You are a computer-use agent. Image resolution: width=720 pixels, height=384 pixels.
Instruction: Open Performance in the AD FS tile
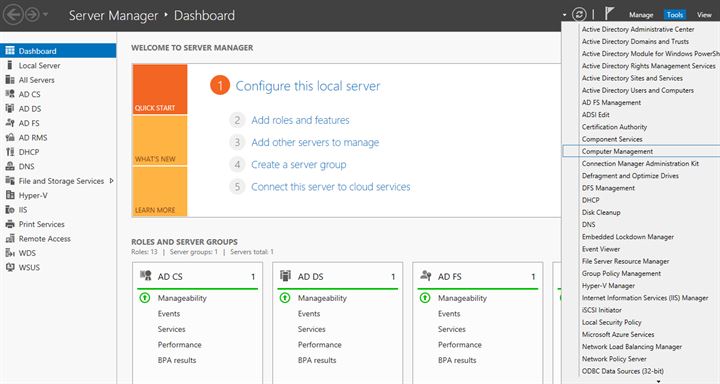coord(460,344)
